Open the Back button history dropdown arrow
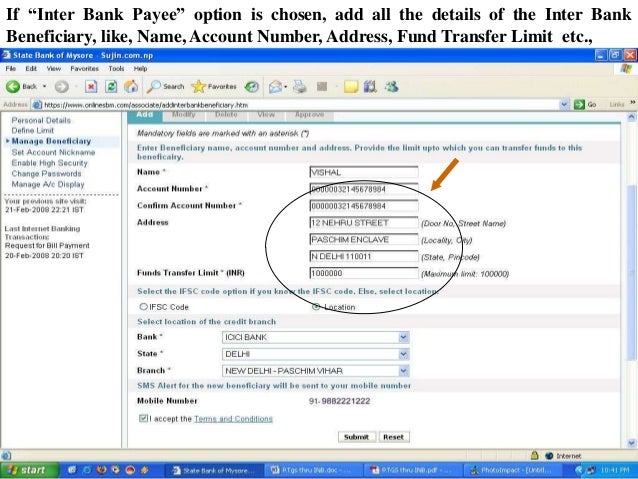The image size is (638, 479). coord(44,86)
